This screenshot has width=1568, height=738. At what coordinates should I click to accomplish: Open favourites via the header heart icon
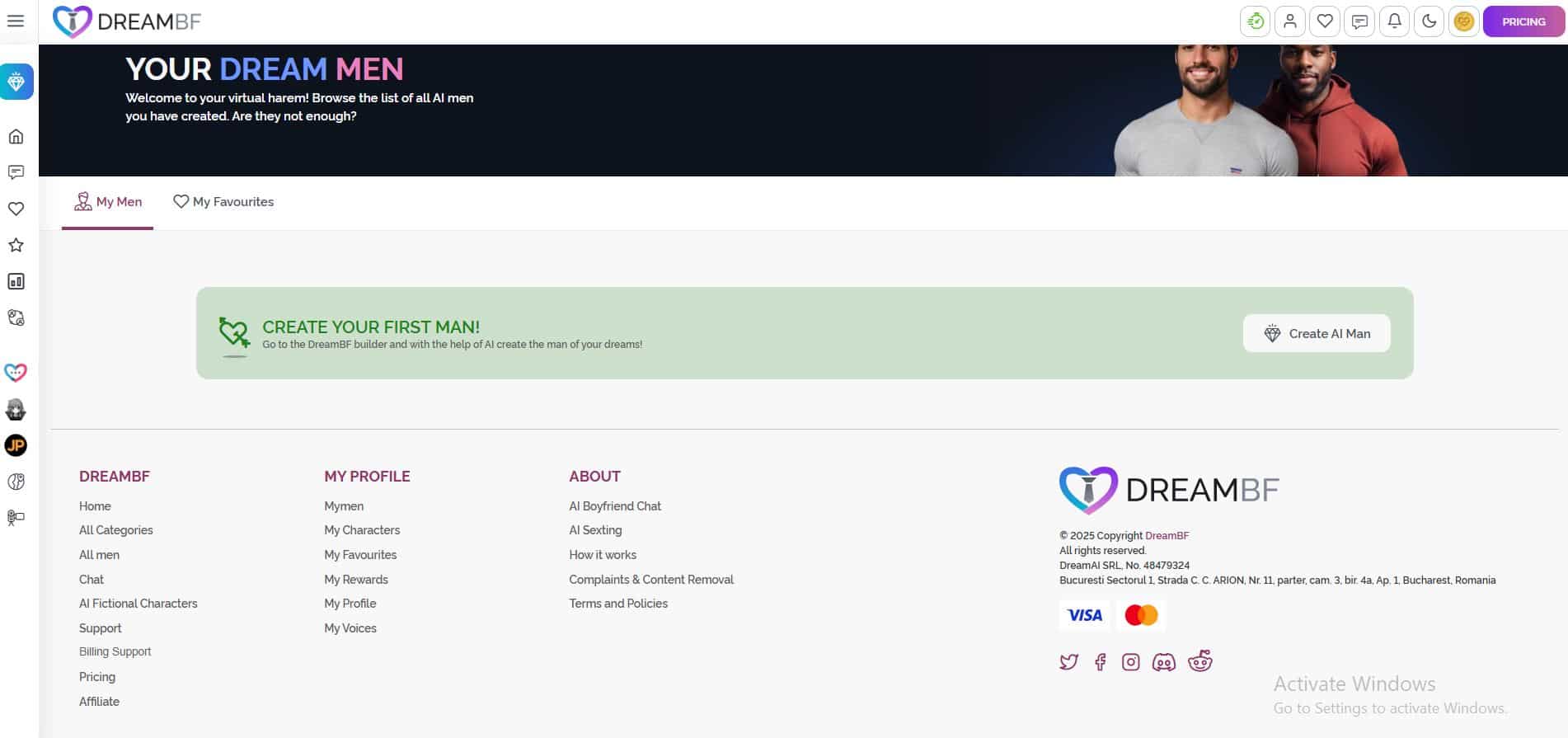coord(1325,21)
